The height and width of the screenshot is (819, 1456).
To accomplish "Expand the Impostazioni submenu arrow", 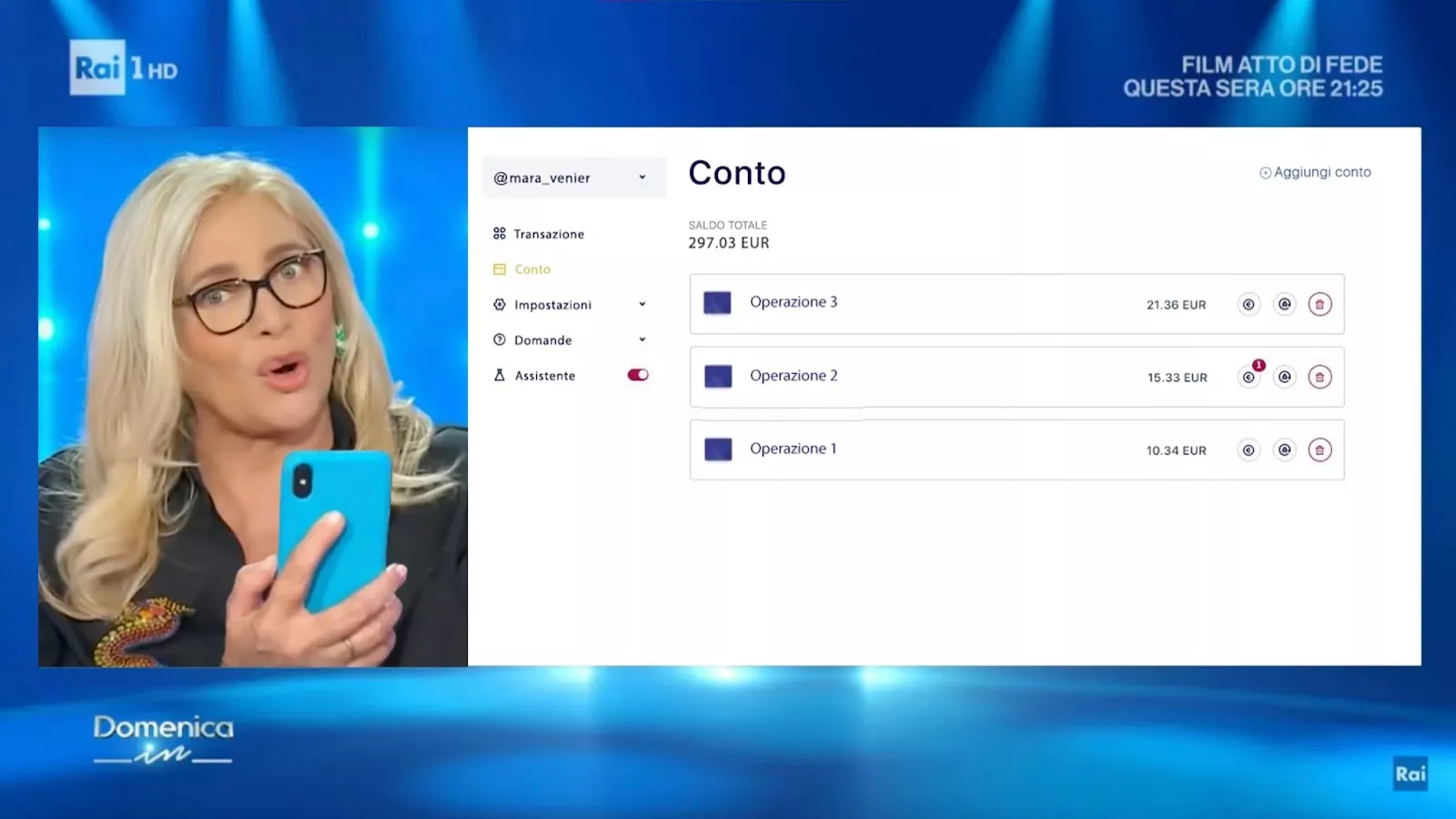I will pos(642,304).
